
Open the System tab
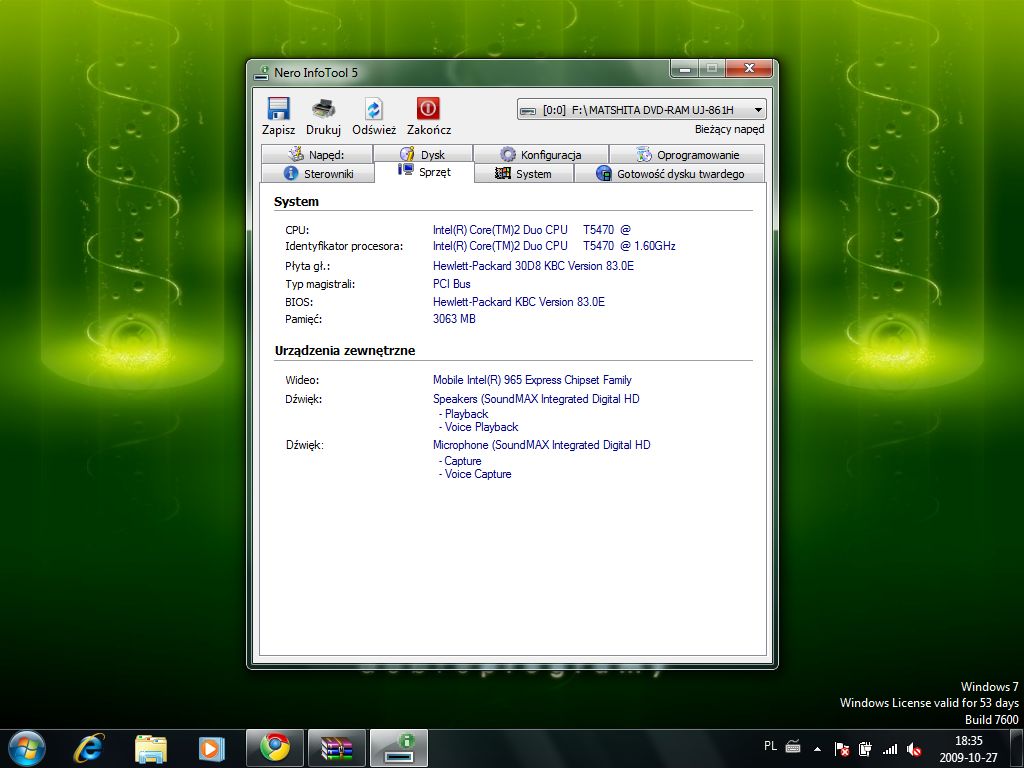point(524,173)
